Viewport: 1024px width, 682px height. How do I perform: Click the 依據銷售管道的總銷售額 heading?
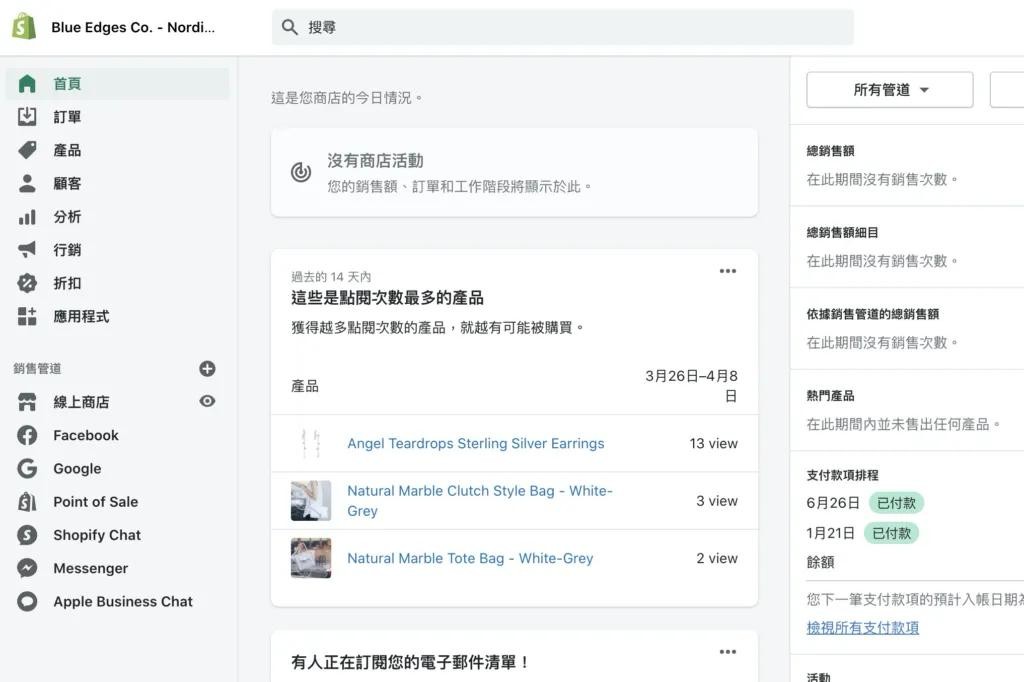click(872, 314)
